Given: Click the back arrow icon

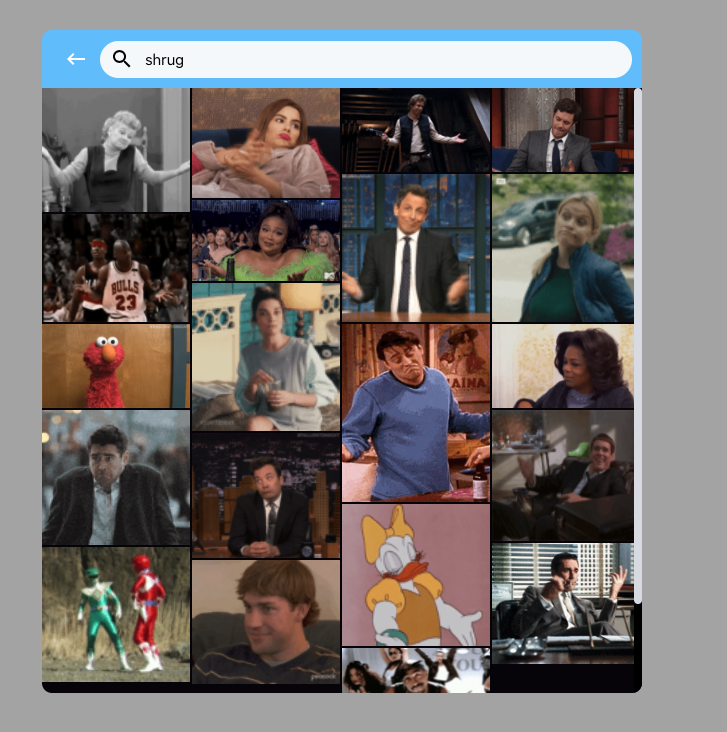Looking at the screenshot, I should coord(76,59).
